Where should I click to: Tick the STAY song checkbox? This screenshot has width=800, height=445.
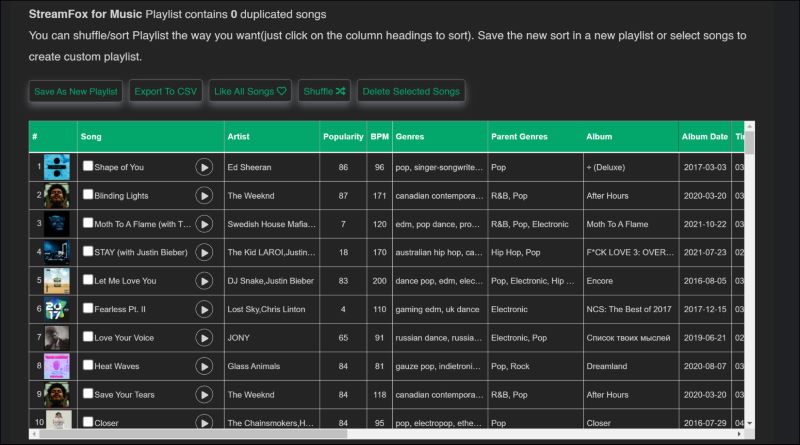click(88, 251)
